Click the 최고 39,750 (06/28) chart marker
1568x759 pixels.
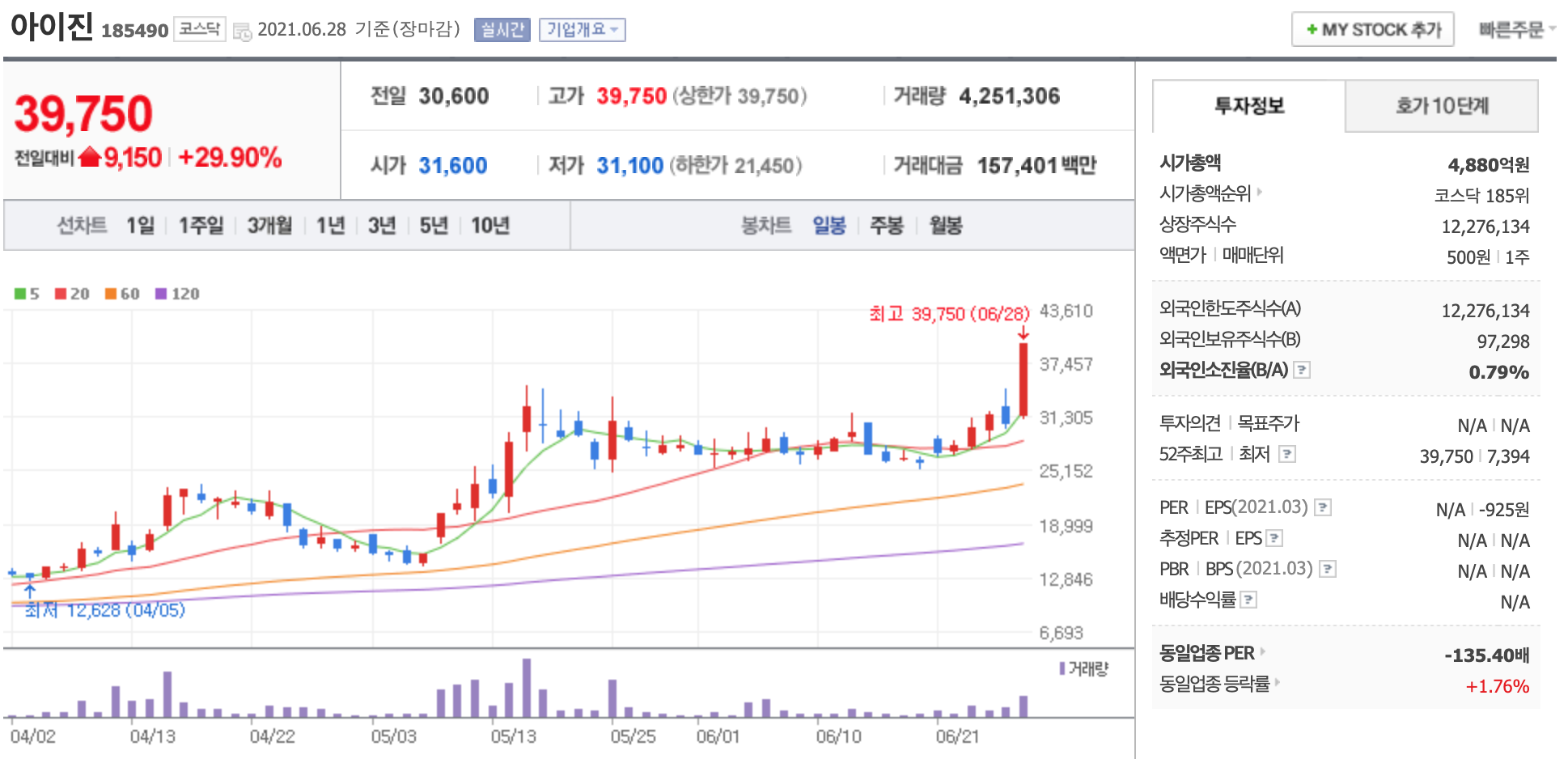(x=949, y=314)
